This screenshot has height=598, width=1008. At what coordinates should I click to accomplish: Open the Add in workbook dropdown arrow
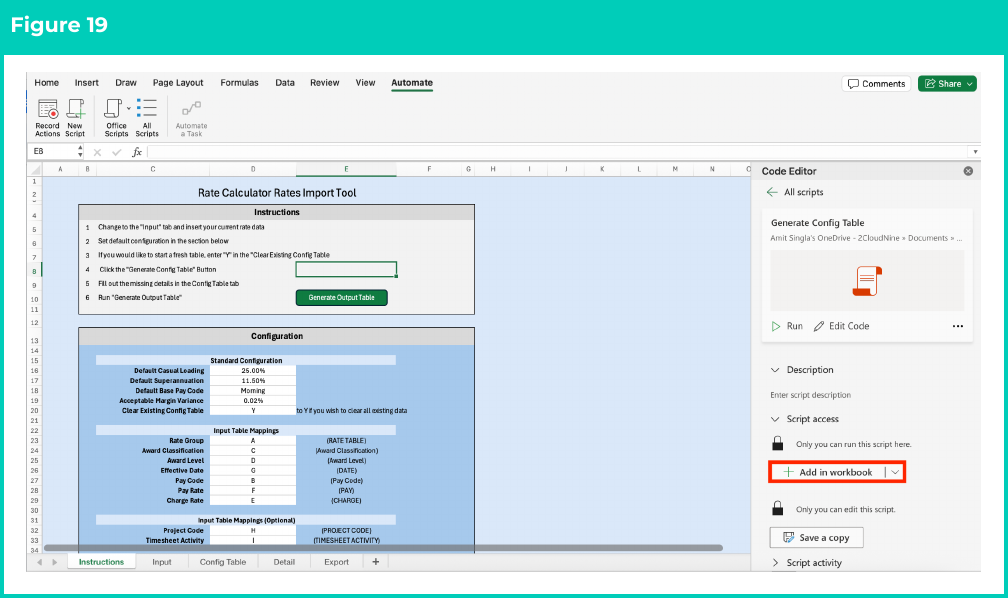point(895,472)
